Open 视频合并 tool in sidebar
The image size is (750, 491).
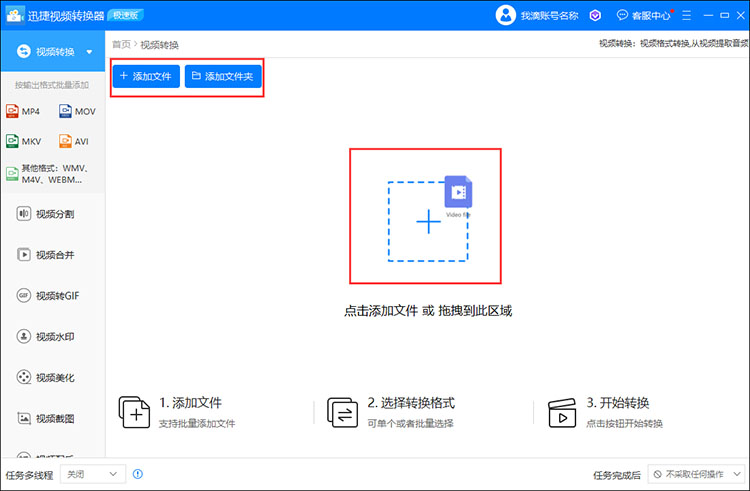coord(45,255)
